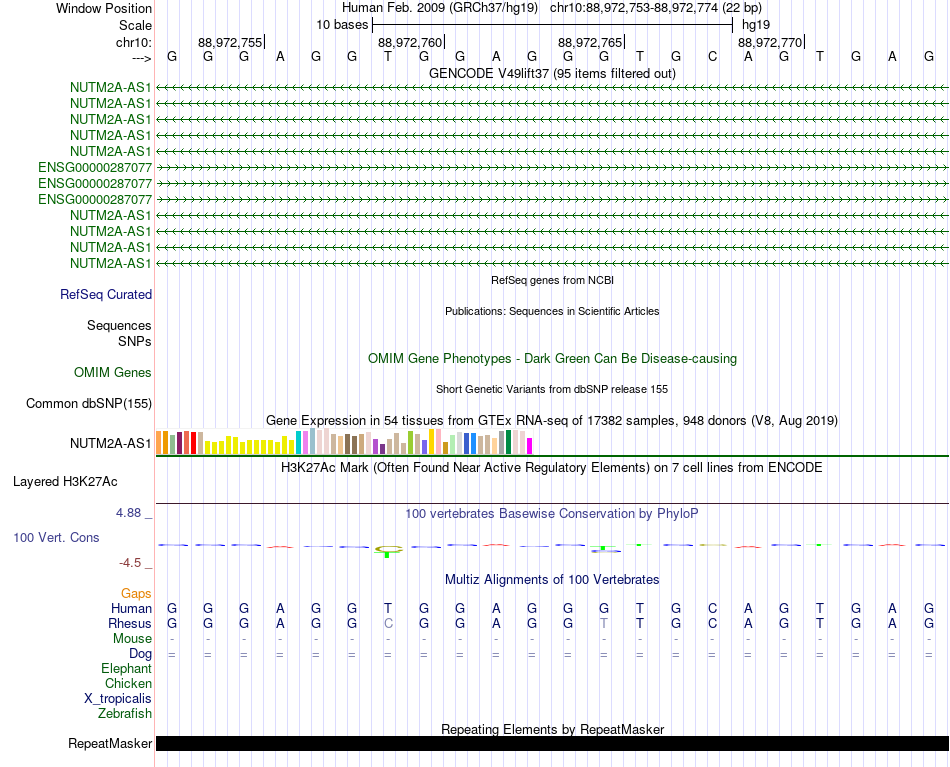Click the RepeatMasker track label
Screen dimensions: 950x767
[x=110, y=743]
